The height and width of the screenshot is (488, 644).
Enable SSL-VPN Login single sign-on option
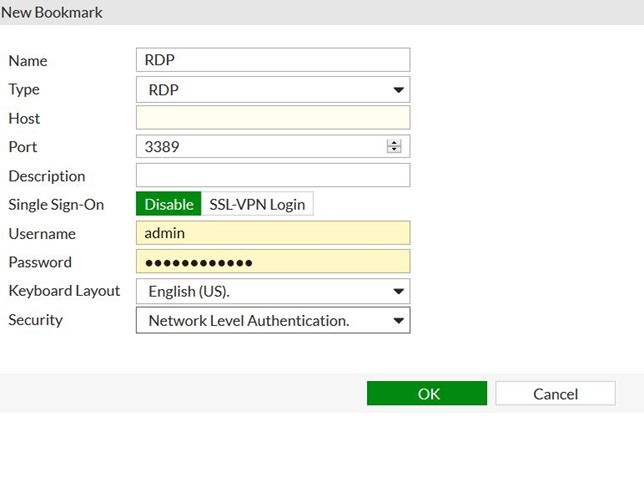coord(257,204)
